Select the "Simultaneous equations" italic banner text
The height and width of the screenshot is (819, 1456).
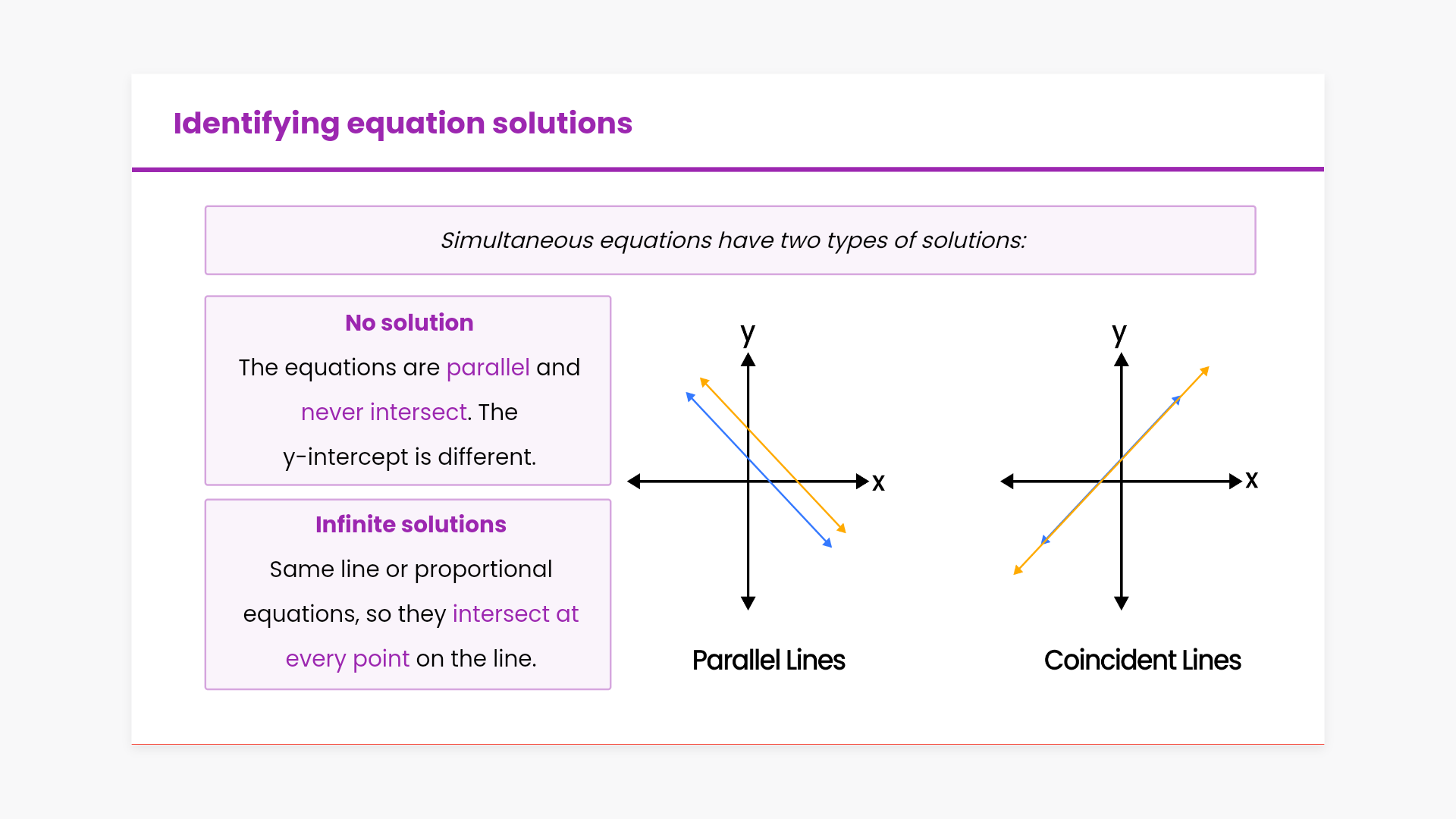pyautogui.click(x=733, y=240)
